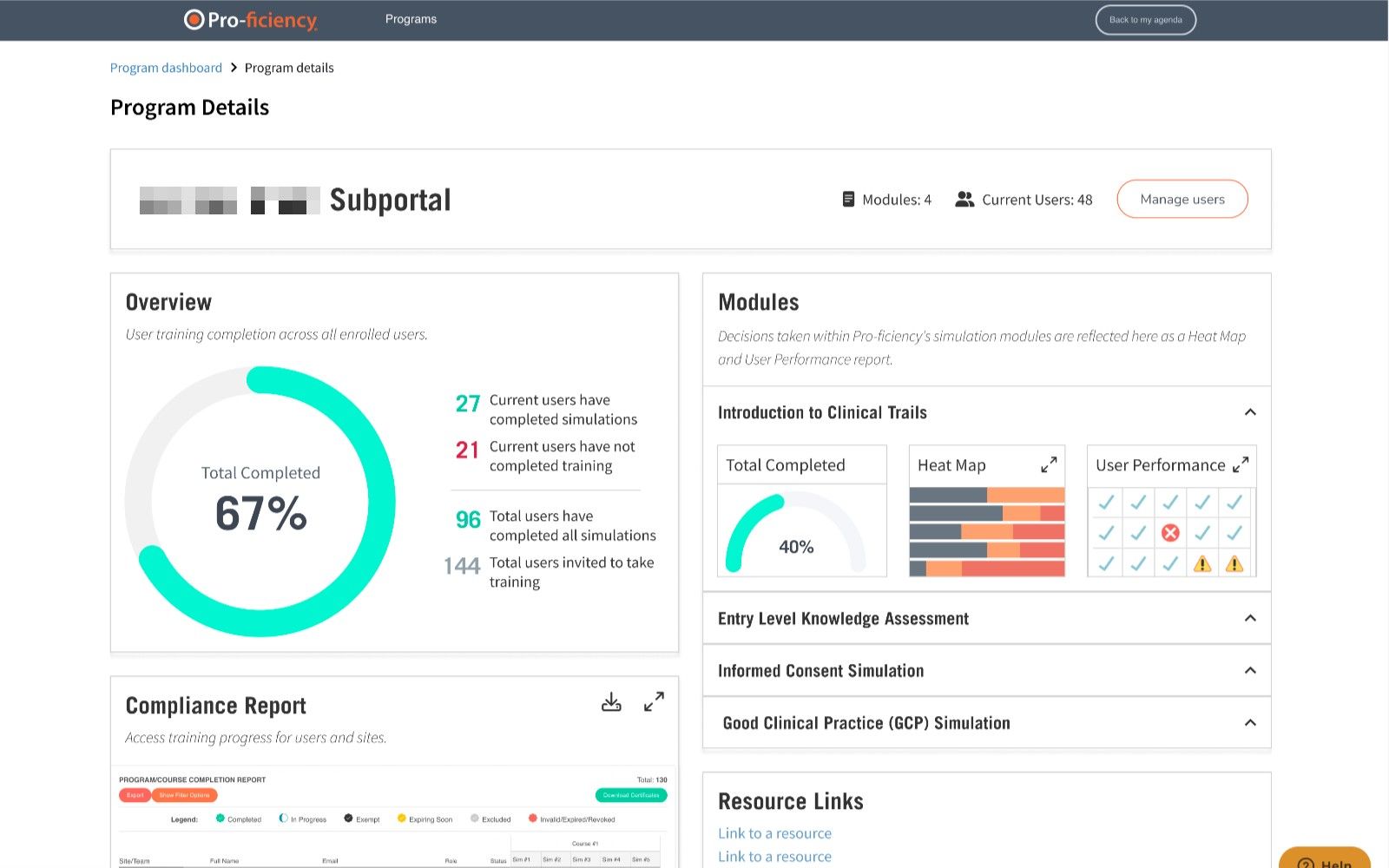Click the users icon beside Current Users: 48

[964, 199]
